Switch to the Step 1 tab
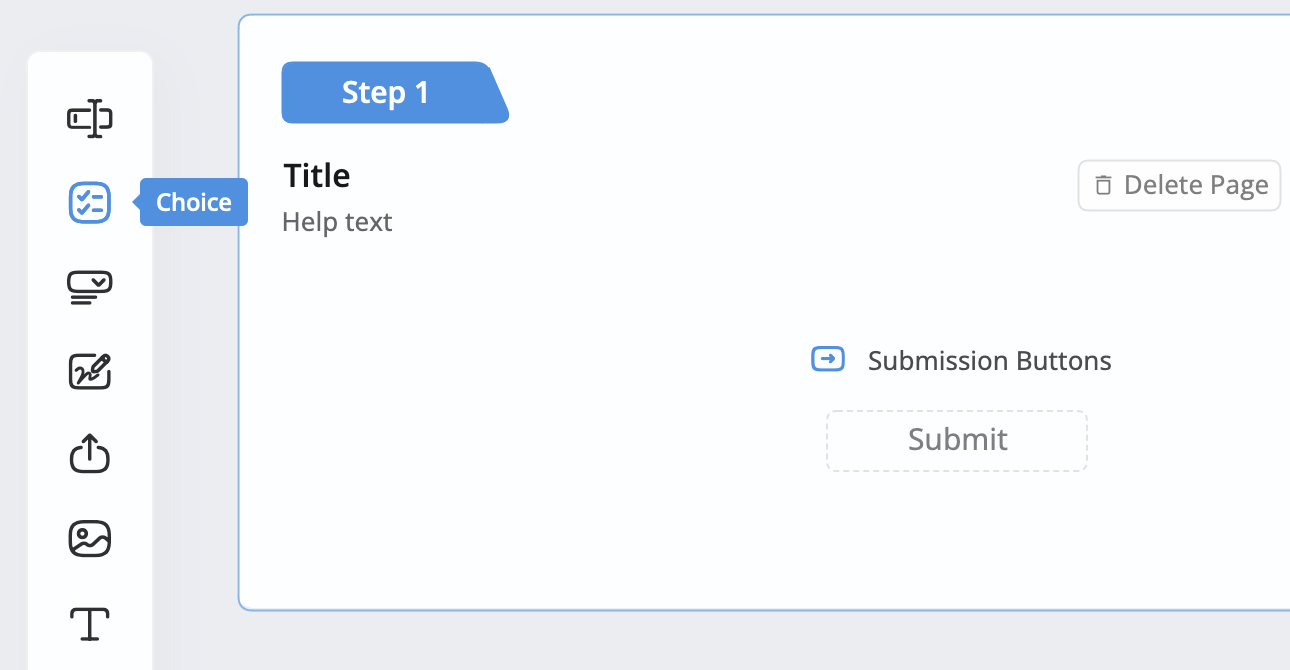This screenshot has width=1290, height=670. pyautogui.click(x=386, y=93)
